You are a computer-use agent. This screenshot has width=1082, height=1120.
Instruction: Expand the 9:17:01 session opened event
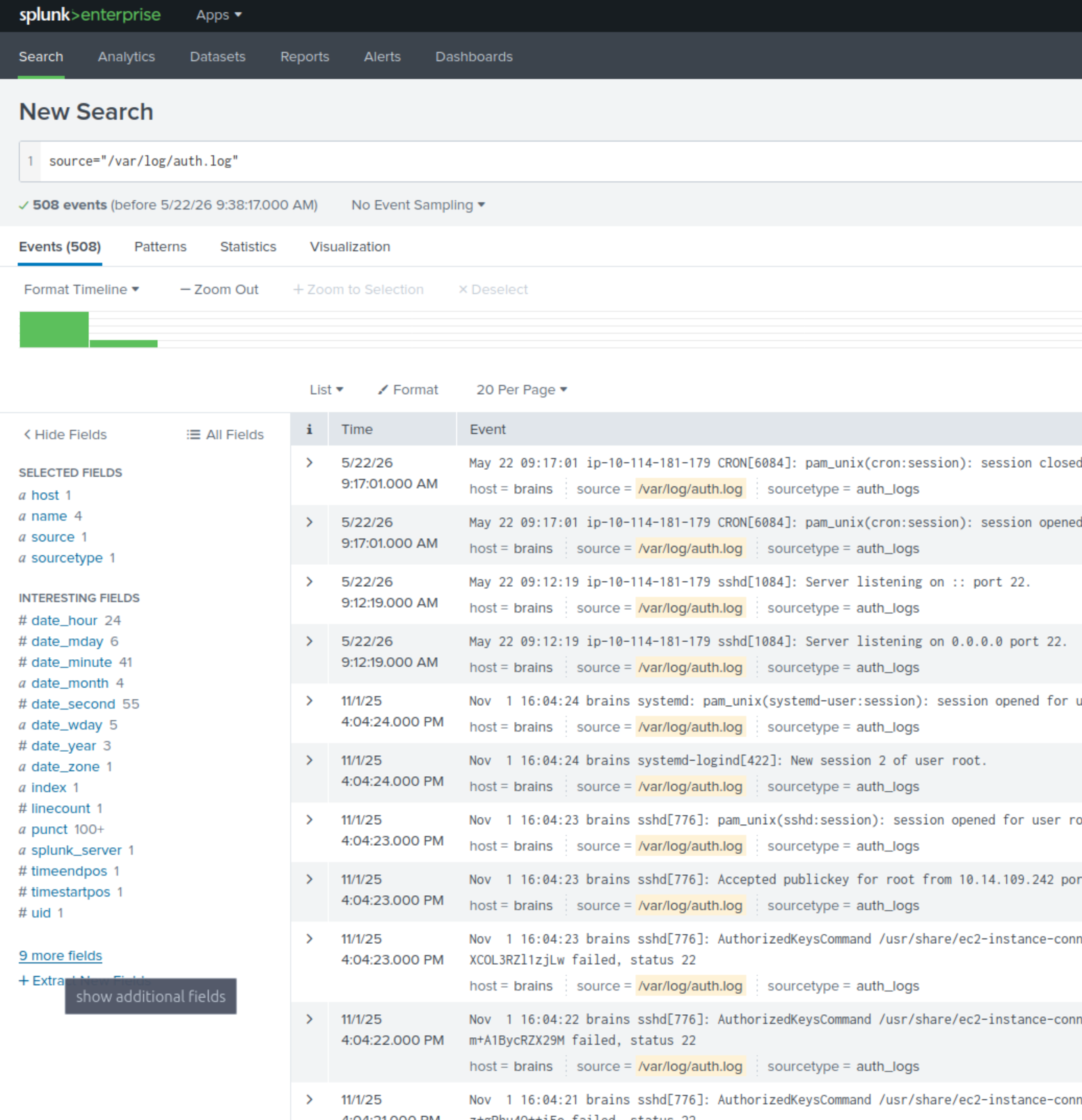pos(310,522)
